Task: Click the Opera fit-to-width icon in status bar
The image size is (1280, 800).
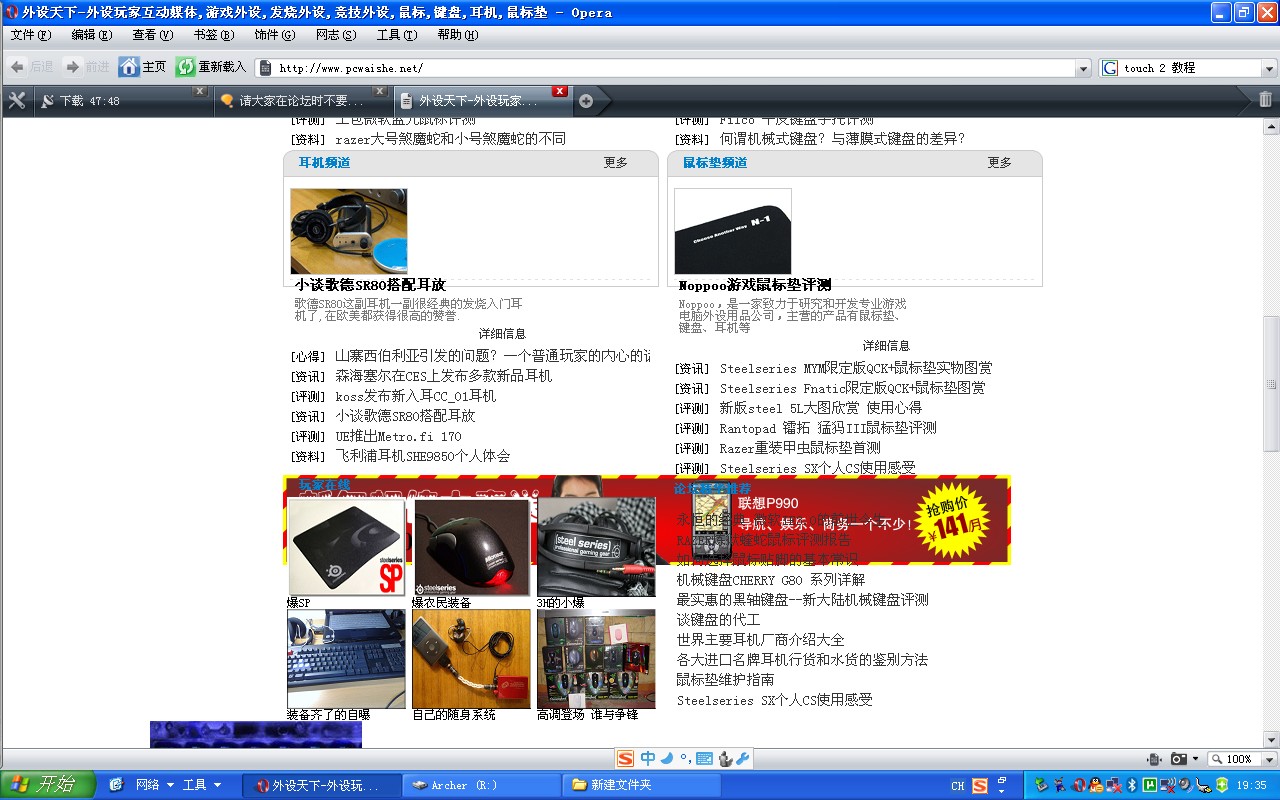Action: [x=1154, y=759]
